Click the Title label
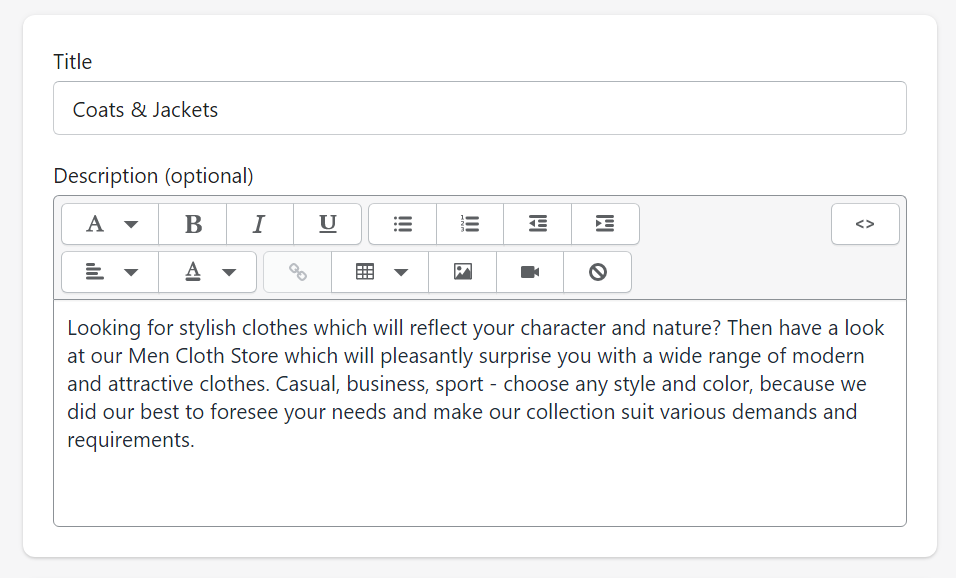This screenshot has height=578, width=956. [x=73, y=62]
